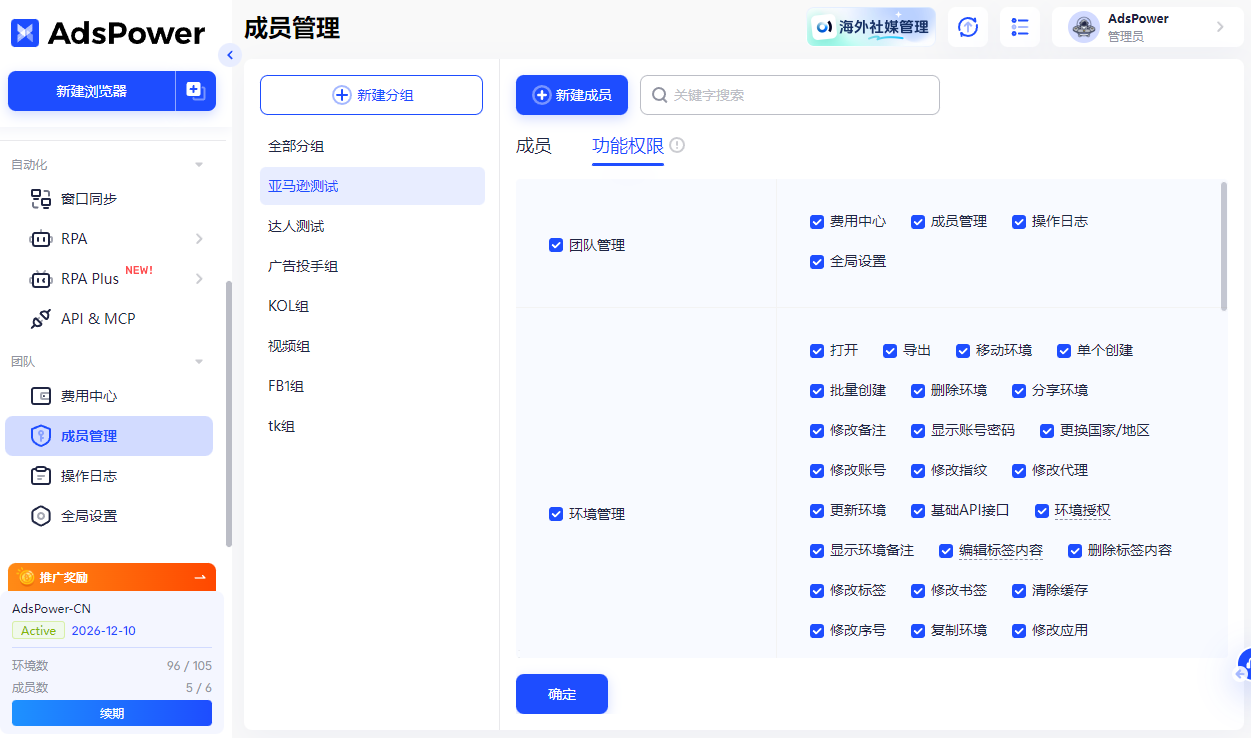Click inside the 关键字搜索 search field
This screenshot has height=738, width=1251.
click(x=789, y=94)
